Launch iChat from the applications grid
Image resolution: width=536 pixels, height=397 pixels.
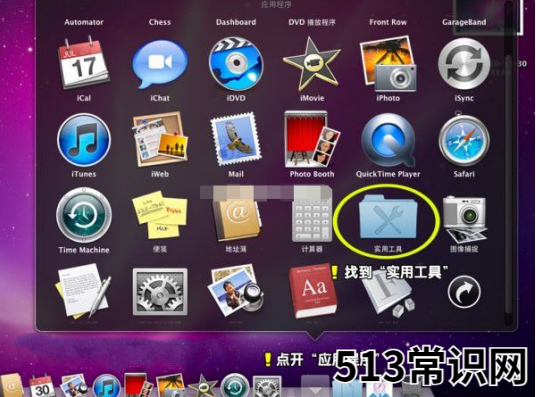click(x=160, y=64)
